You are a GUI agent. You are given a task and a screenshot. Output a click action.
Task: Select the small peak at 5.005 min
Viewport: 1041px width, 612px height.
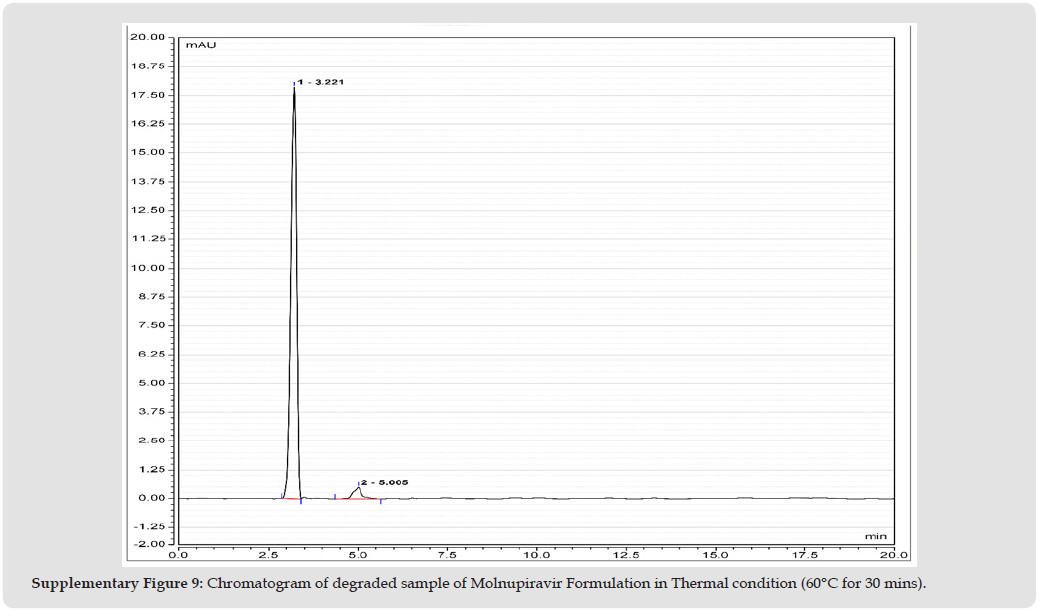(x=358, y=489)
